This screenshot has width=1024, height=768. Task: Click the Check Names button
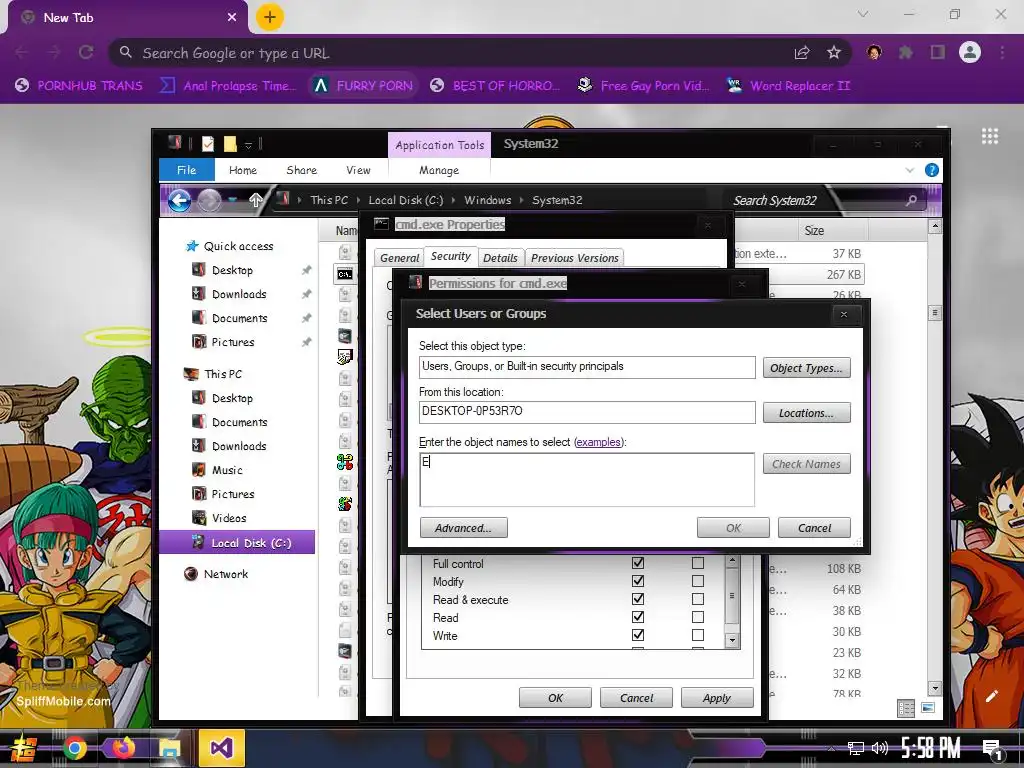[807, 464]
